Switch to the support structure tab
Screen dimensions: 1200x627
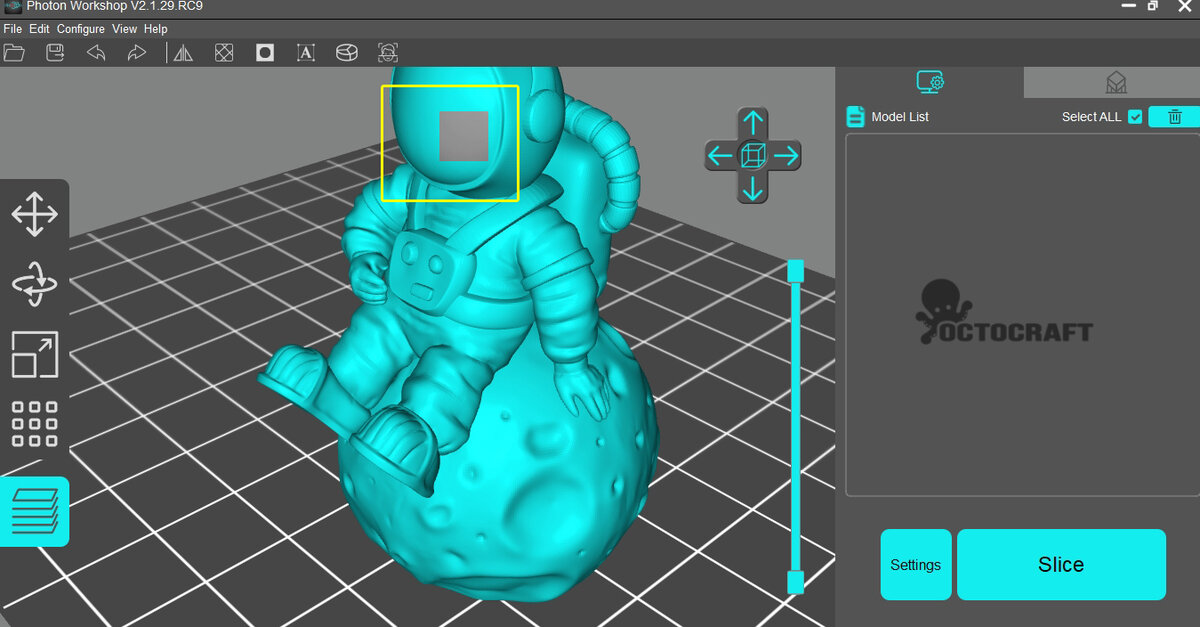tap(1115, 82)
